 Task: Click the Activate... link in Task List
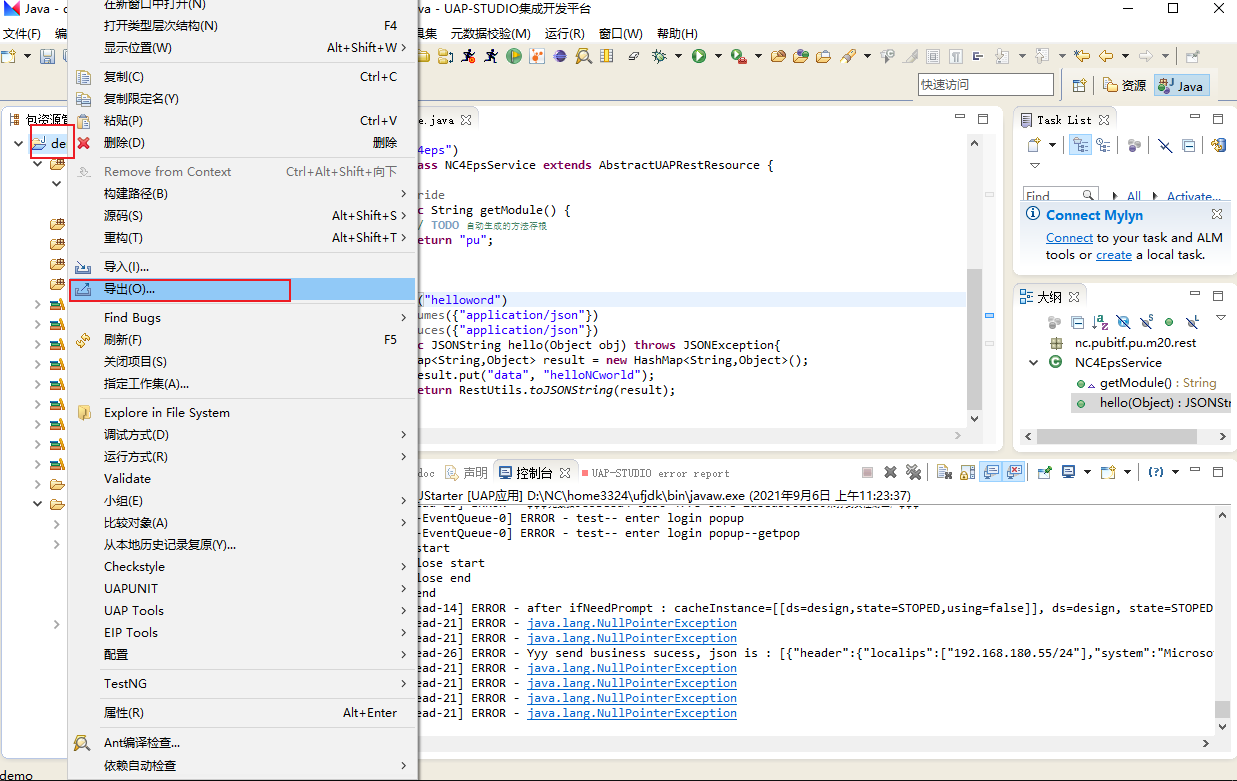point(1194,197)
